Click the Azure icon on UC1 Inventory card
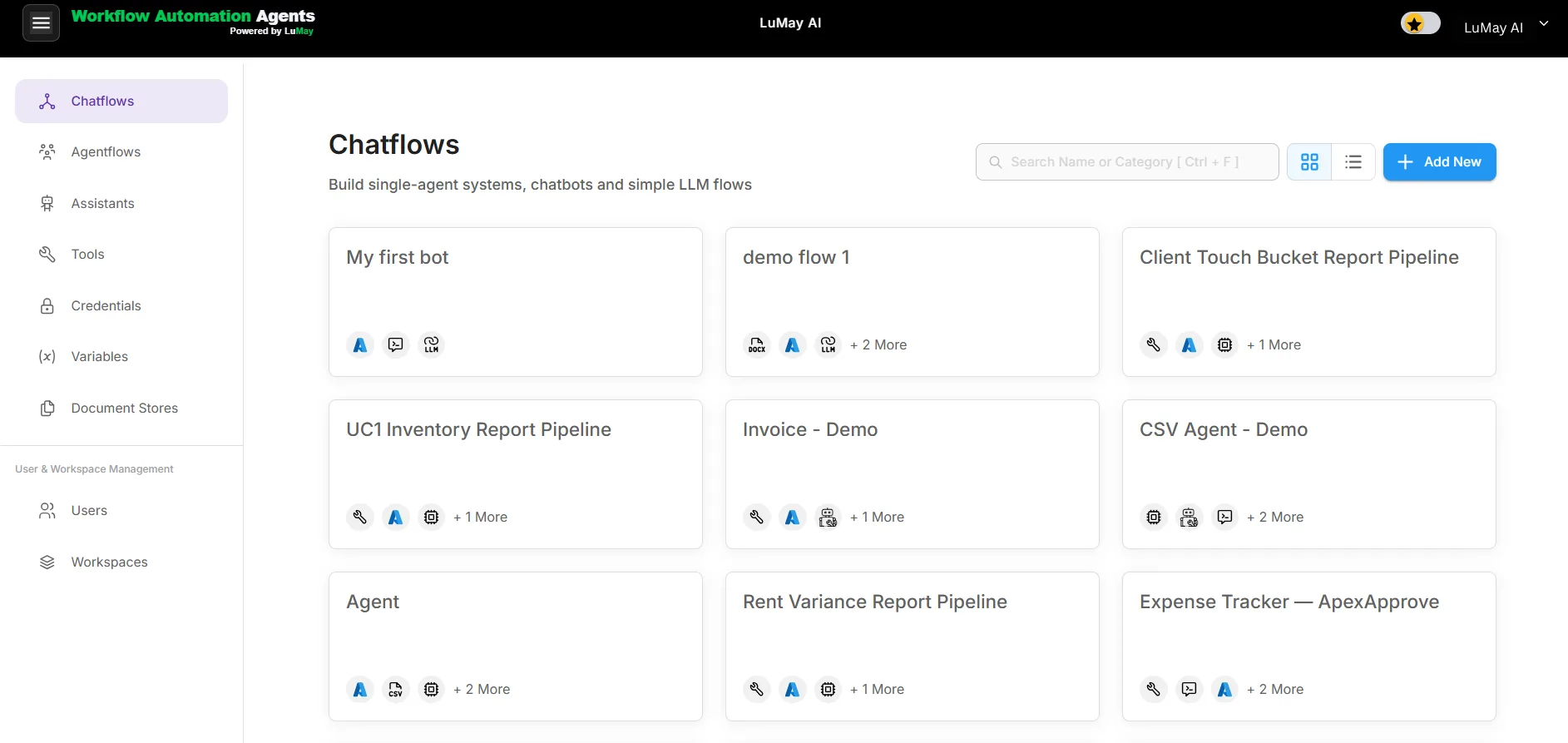This screenshot has width=1568, height=743. click(x=396, y=517)
